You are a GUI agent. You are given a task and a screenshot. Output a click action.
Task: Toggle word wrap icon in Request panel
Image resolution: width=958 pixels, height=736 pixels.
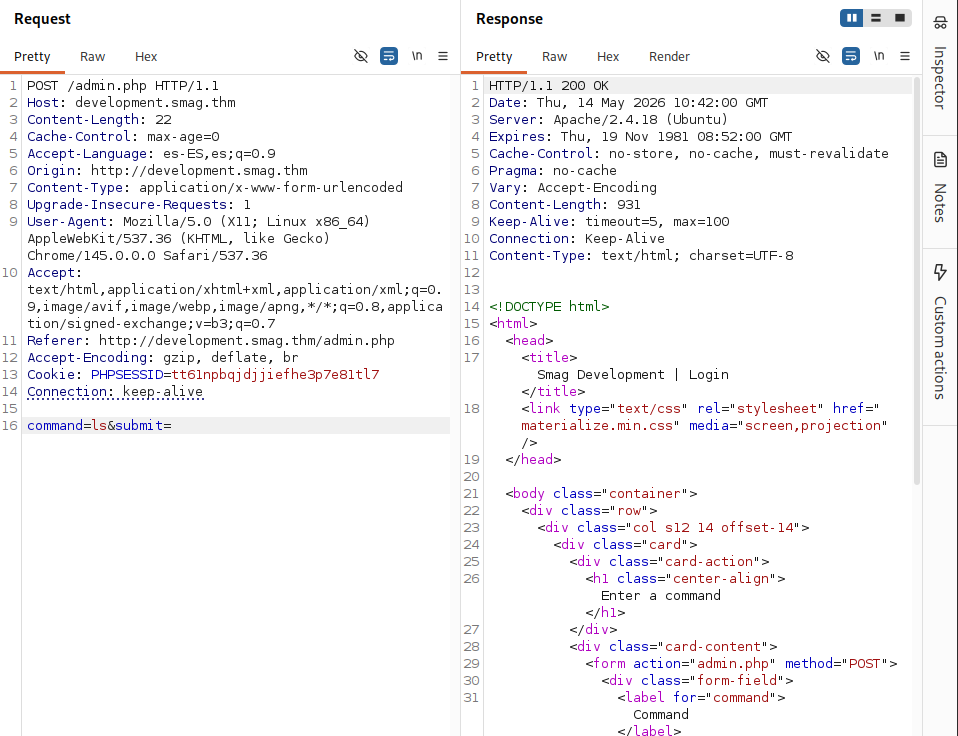coord(389,56)
